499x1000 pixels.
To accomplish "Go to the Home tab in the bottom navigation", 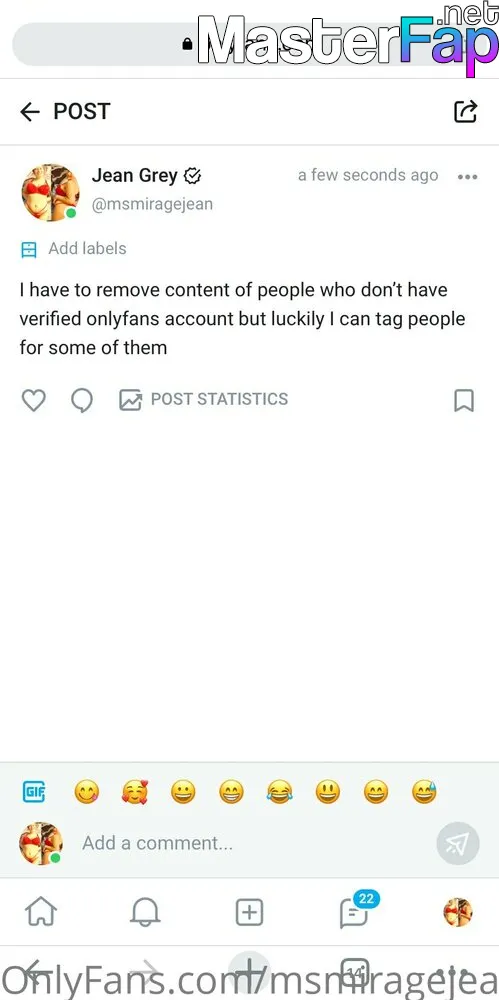I will pos(41,911).
